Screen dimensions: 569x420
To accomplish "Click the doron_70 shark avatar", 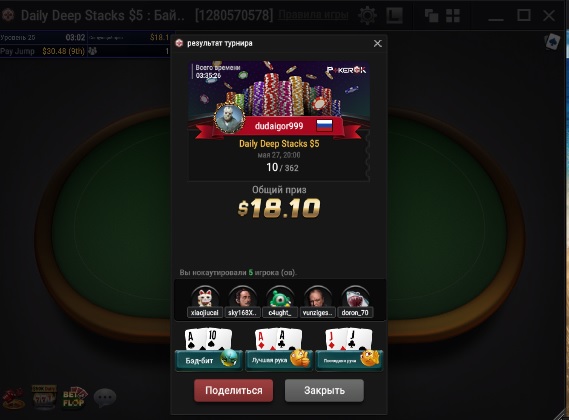I will (x=355, y=297).
